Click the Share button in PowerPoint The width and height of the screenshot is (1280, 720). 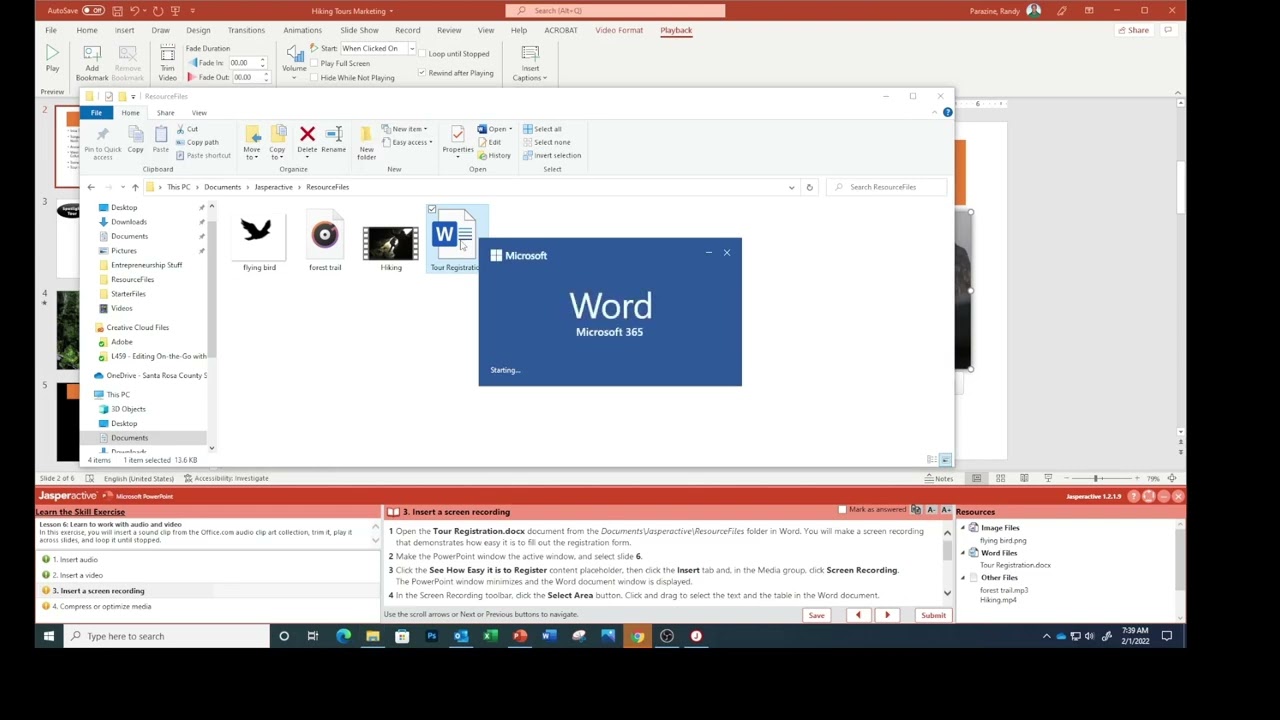pos(1133,30)
